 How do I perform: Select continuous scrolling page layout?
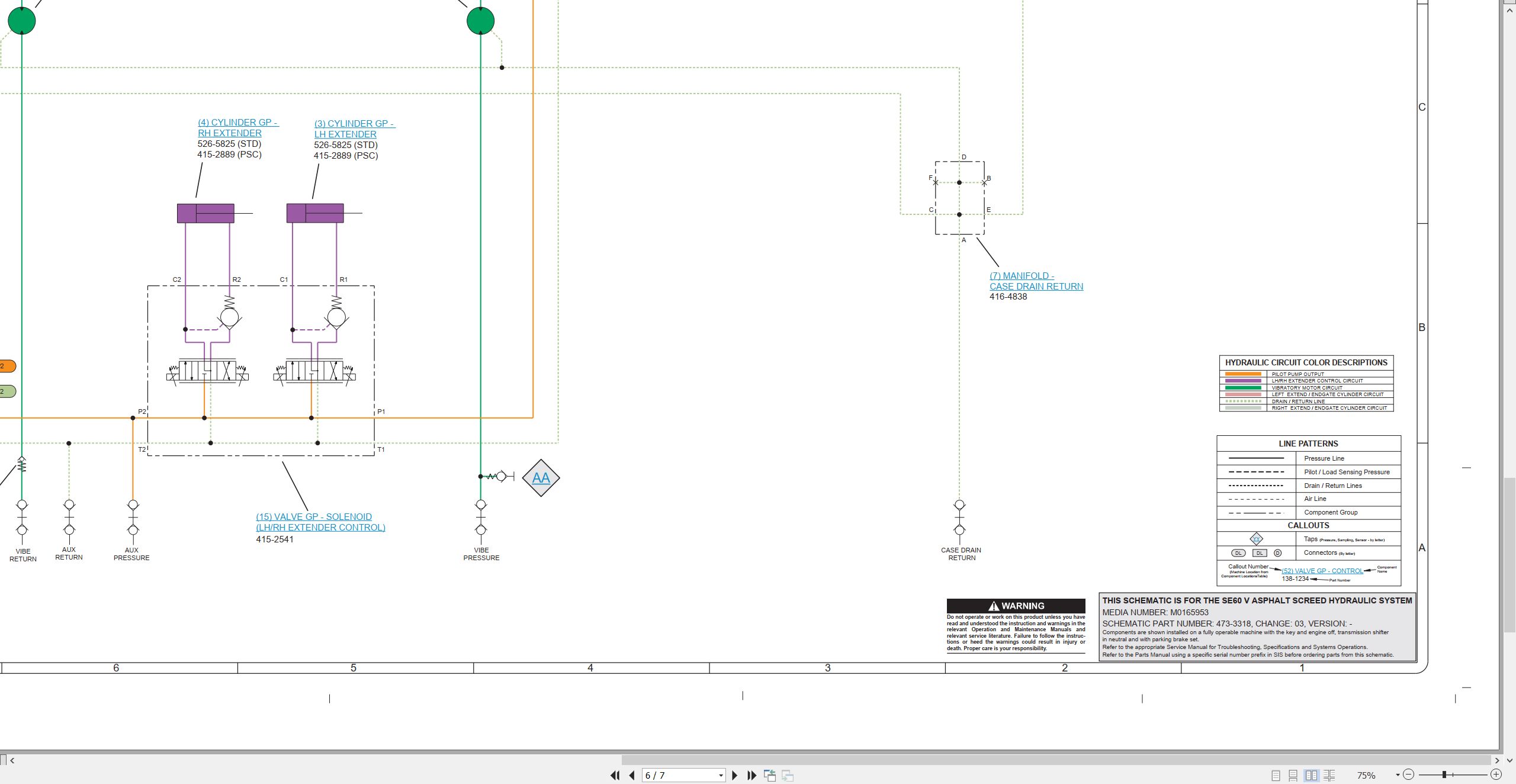point(1293,775)
